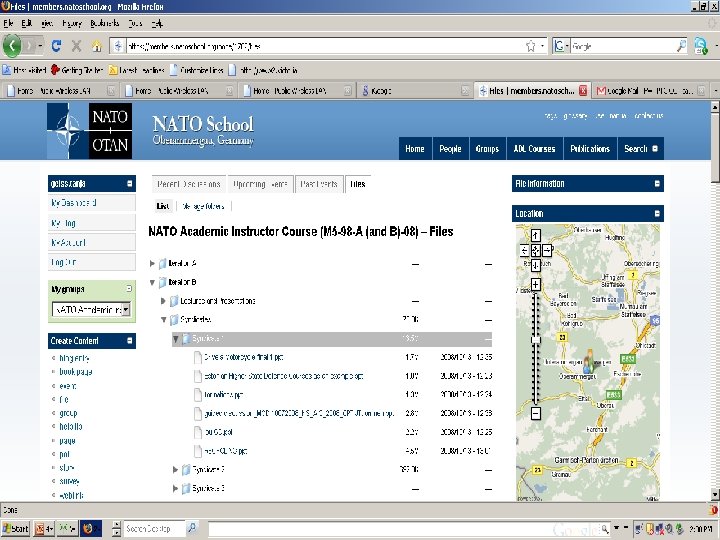Viewport: 720px width, 540px height.
Task: Open the History menu
Action: point(72,23)
